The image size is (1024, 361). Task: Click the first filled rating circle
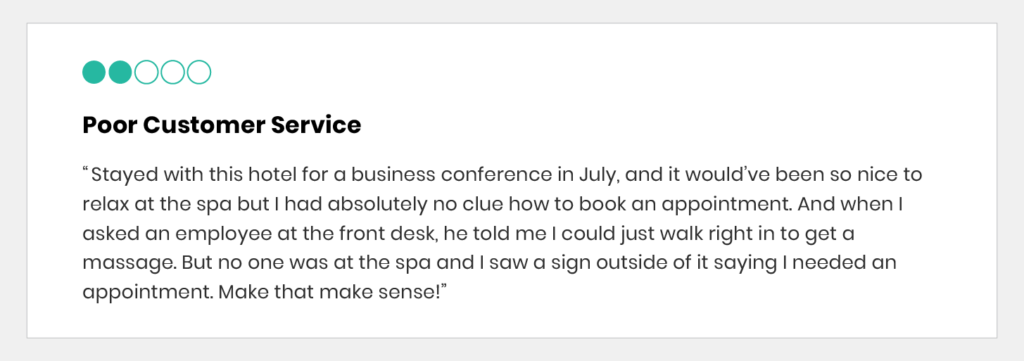point(94,72)
